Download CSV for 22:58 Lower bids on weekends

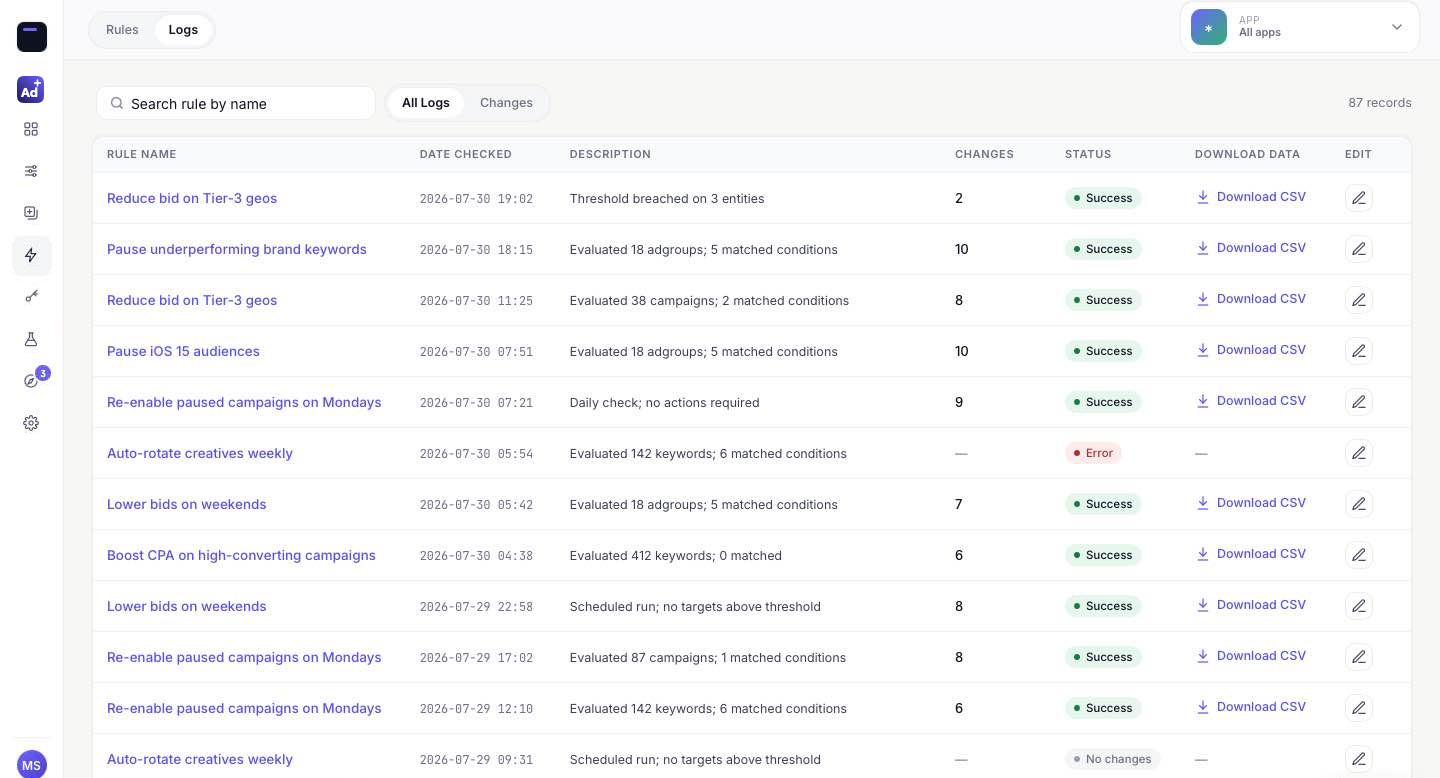[x=1251, y=605]
